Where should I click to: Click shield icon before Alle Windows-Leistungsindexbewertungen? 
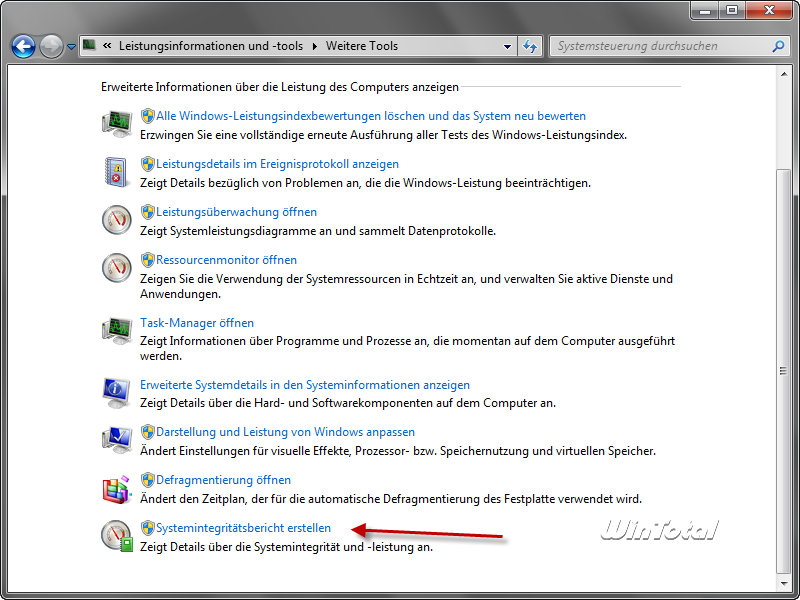coord(147,116)
